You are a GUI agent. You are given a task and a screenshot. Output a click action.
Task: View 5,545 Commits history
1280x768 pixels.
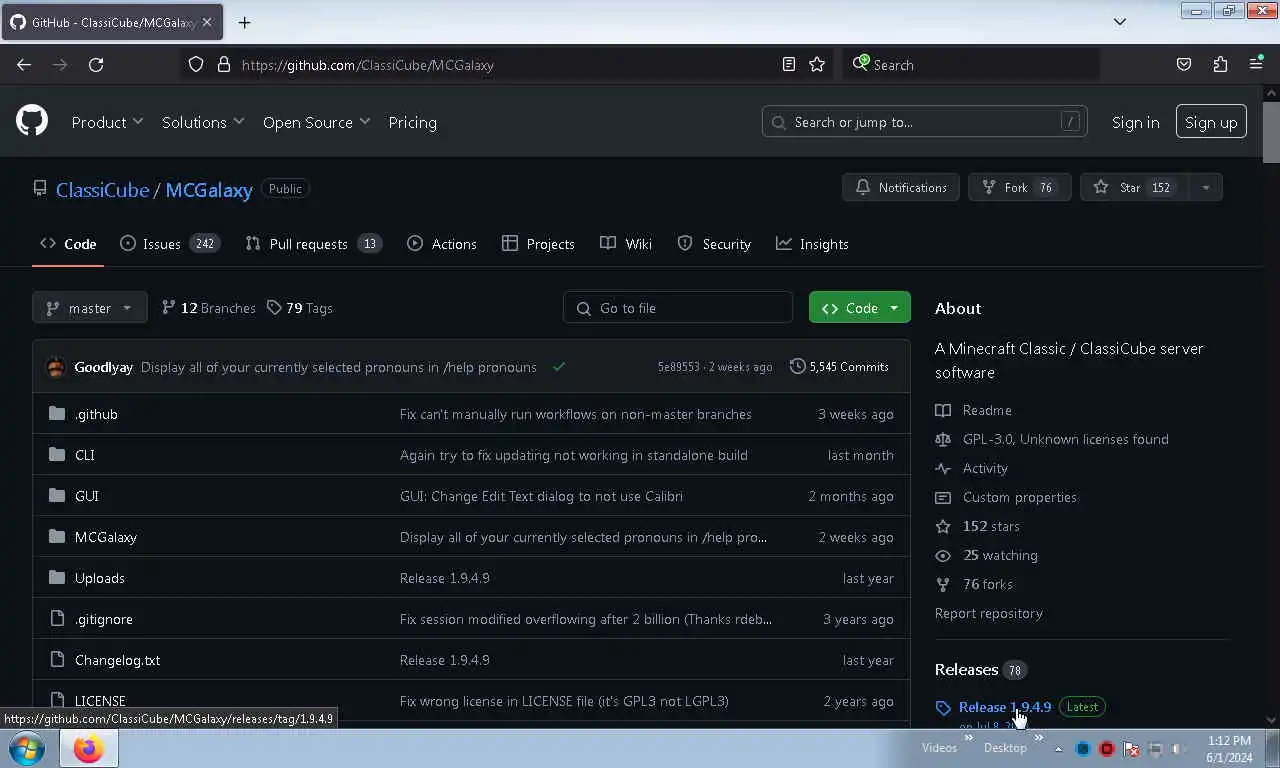pyautogui.click(x=839, y=367)
